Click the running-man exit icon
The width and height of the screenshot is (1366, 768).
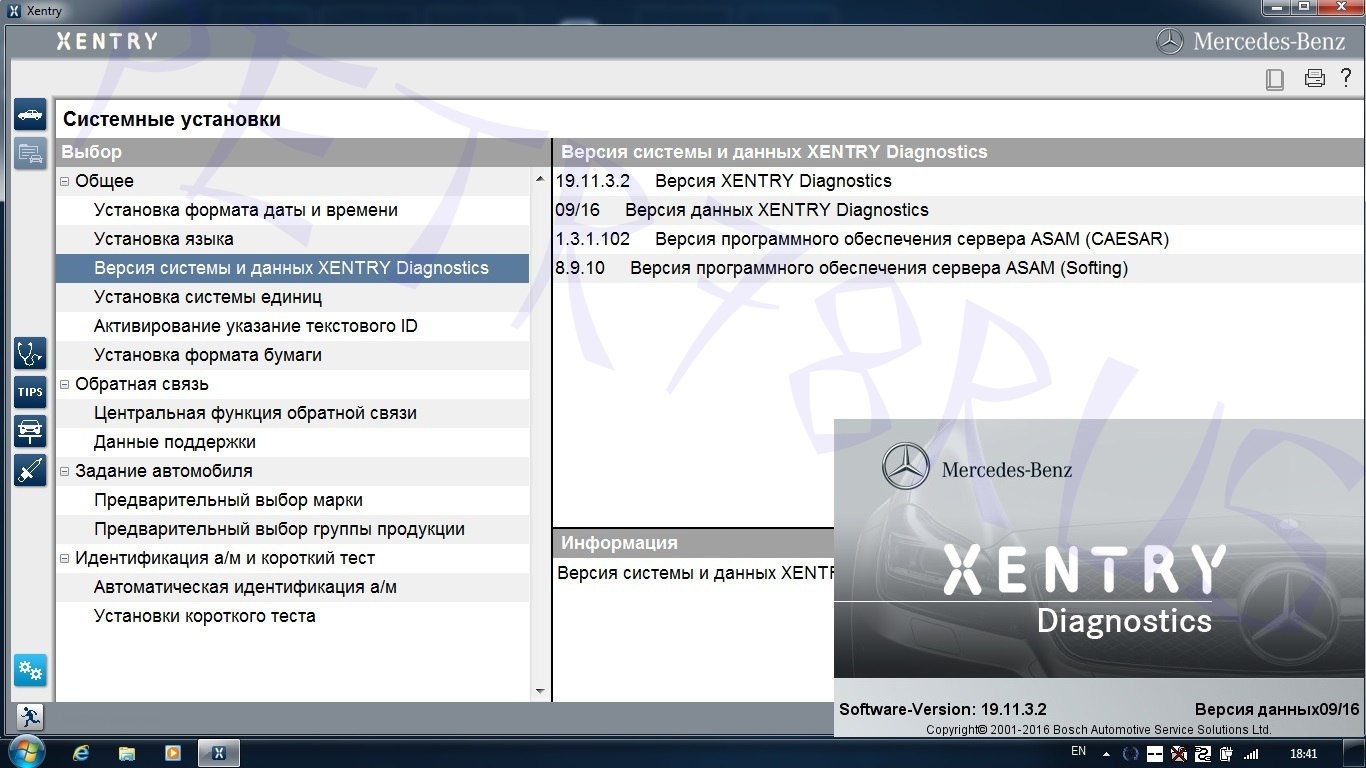[30, 716]
